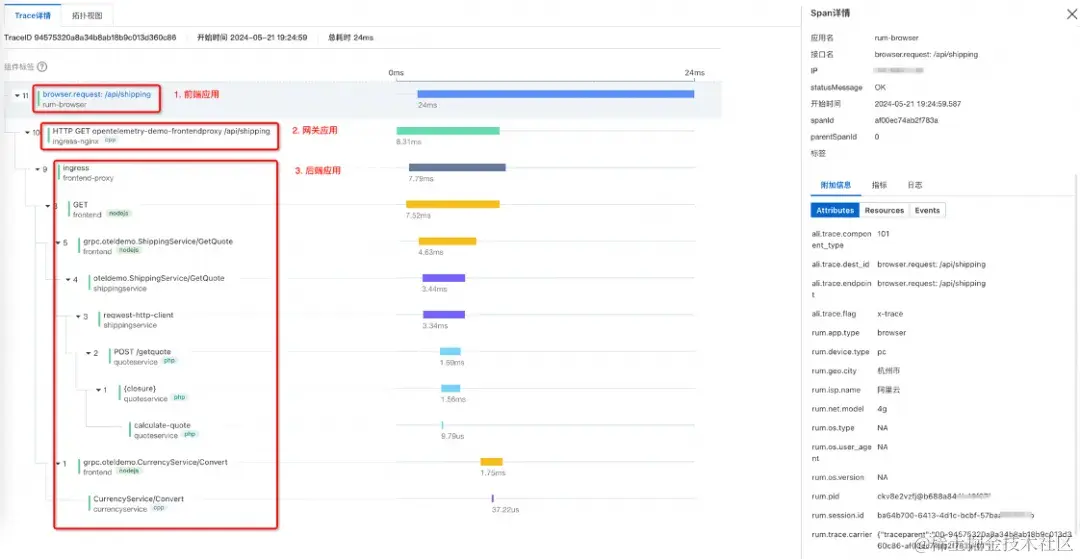Select the grpc.oteldemo.CurrencyService/Convert span

[155, 462]
